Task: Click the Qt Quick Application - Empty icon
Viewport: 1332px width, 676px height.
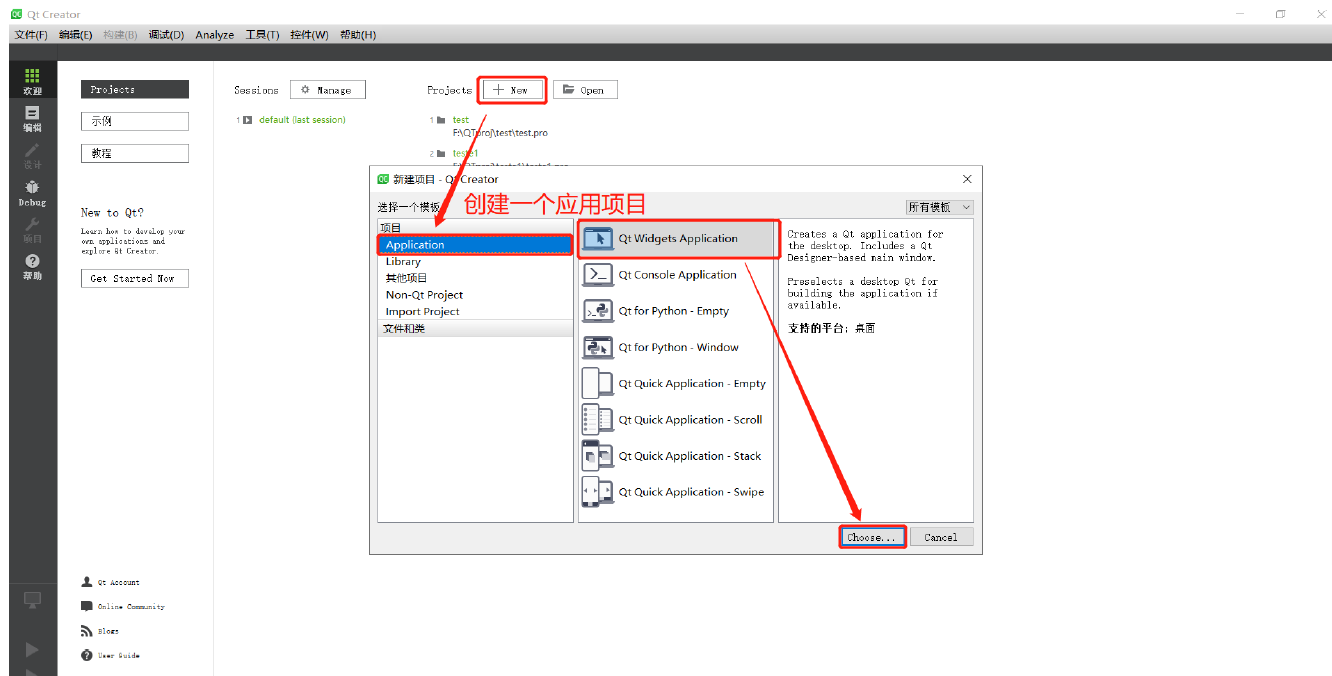Action: [598, 383]
